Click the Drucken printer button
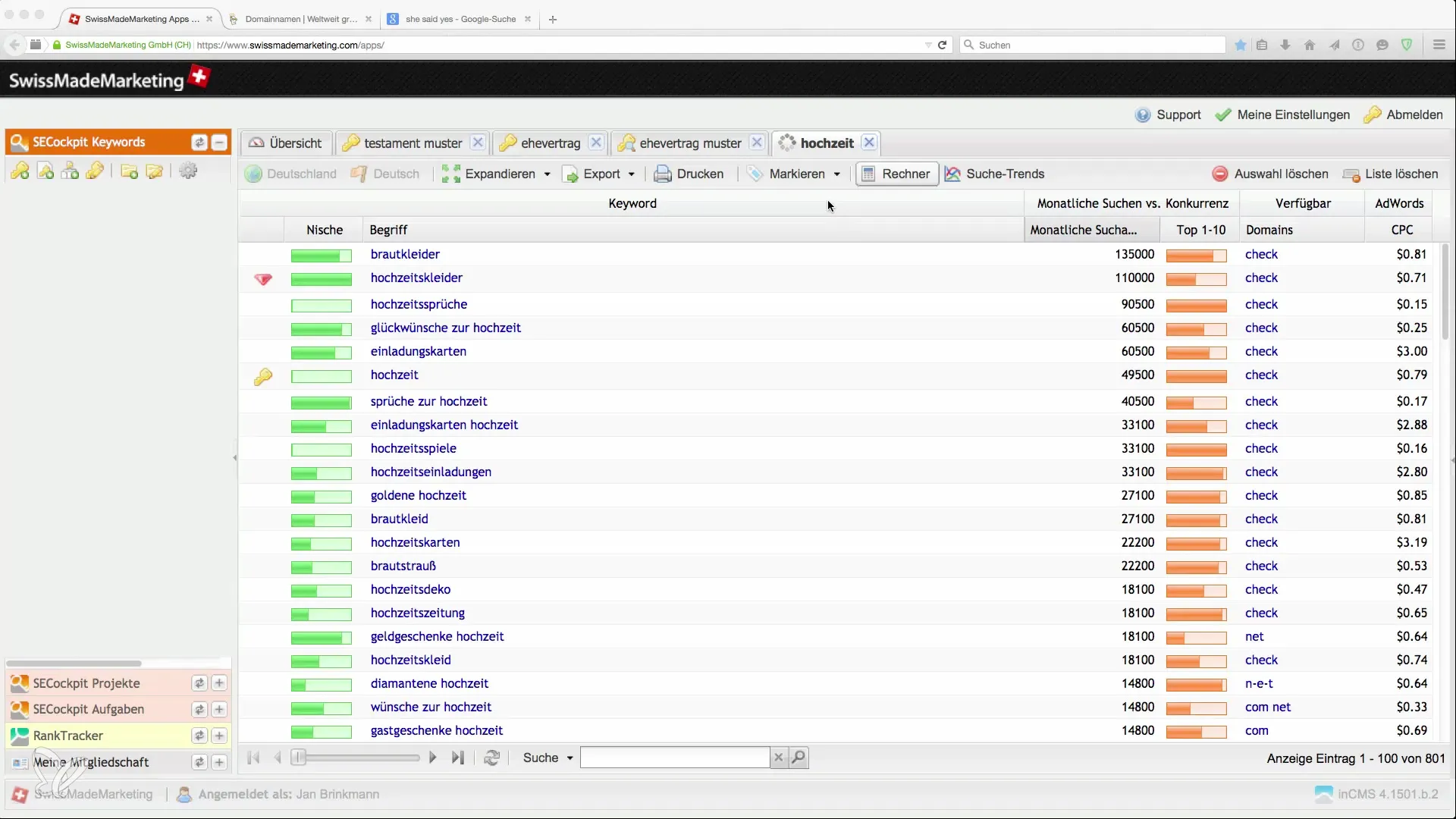Viewport: 1456px width, 819px height. [x=689, y=174]
